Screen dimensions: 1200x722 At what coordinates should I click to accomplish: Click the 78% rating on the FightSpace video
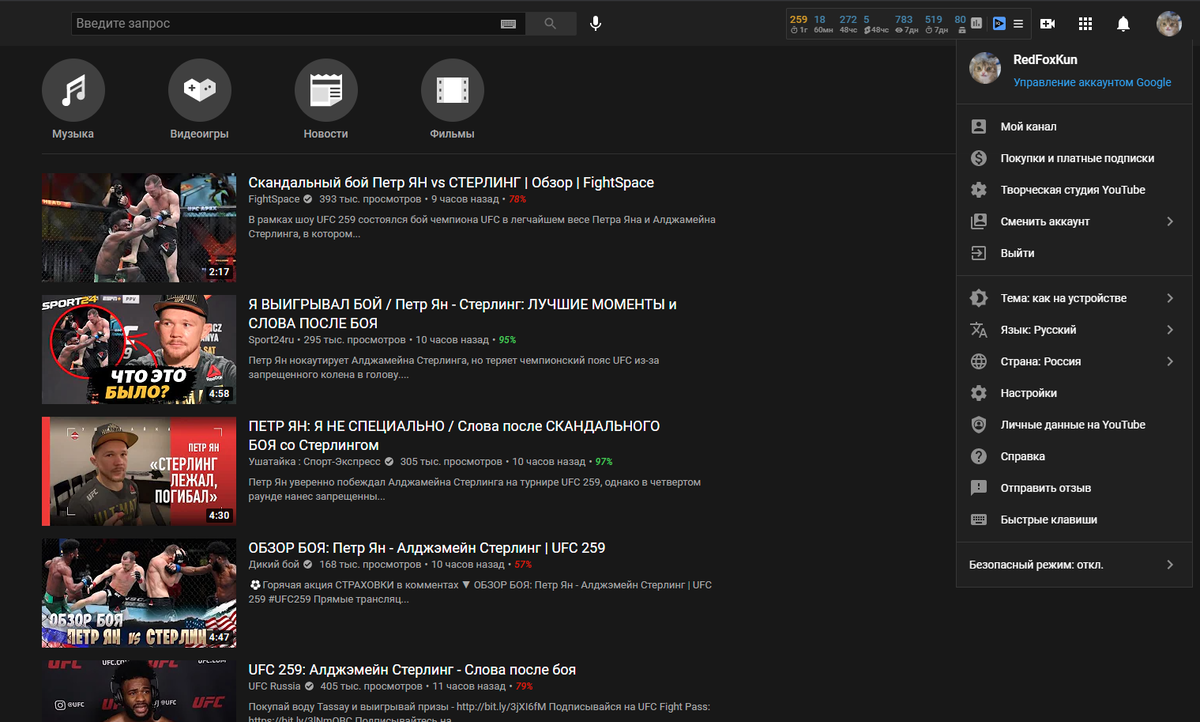point(517,200)
